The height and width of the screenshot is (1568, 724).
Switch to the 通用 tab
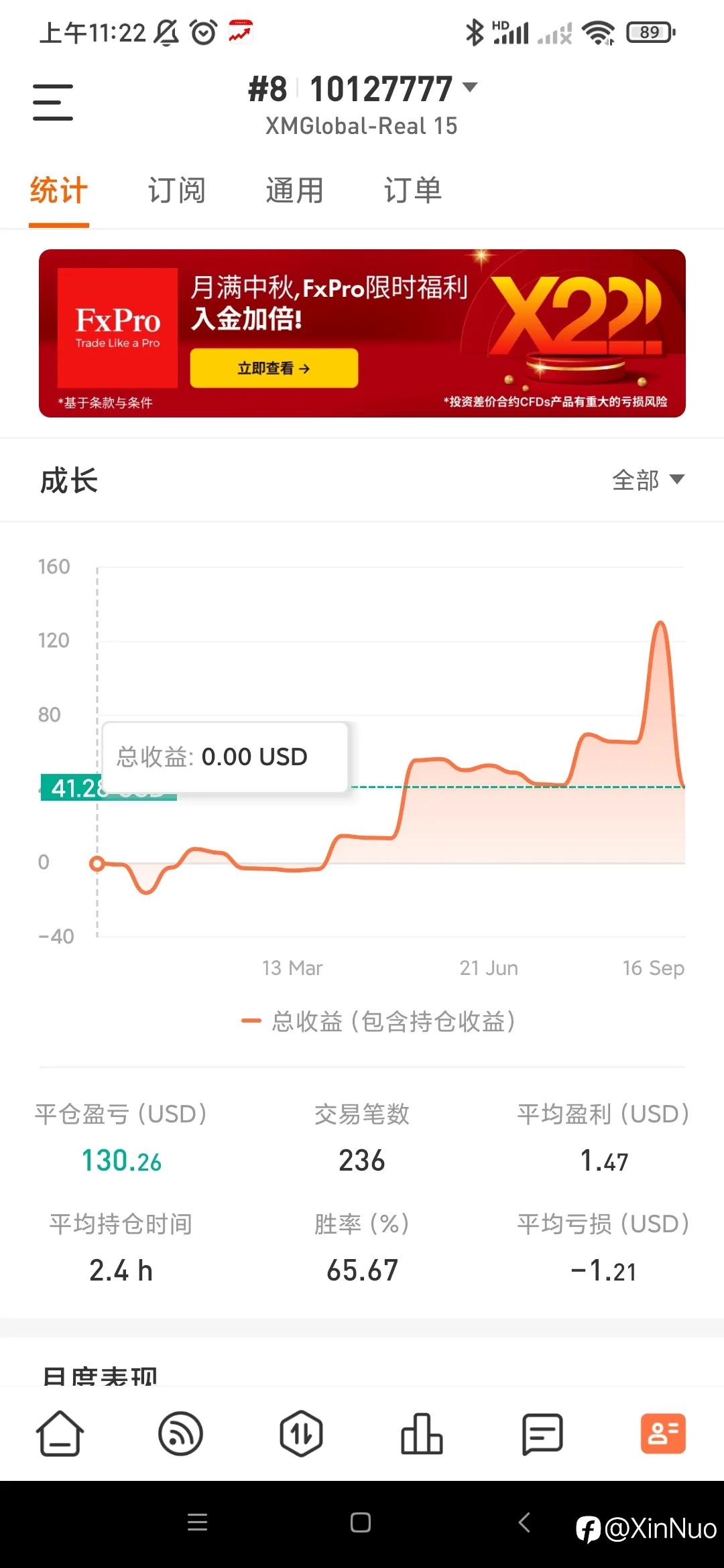click(x=294, y=191)
